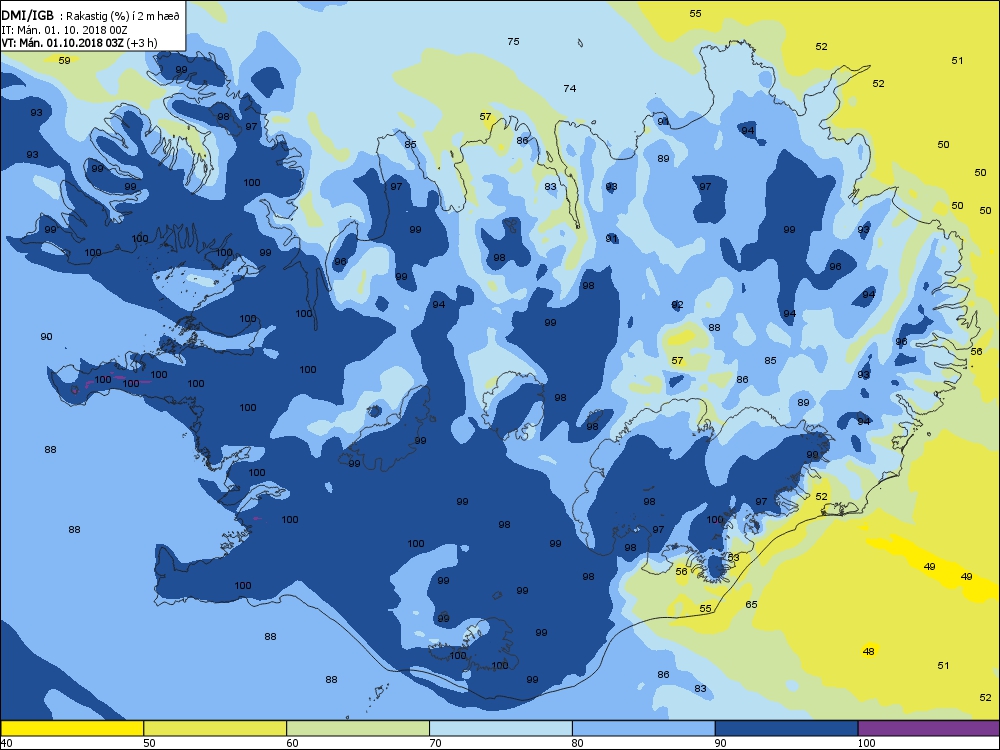Viewport: 1000px width, 750px height.
Task: Select the light blue 70–80 legend swatch
Action: [501, 728]
